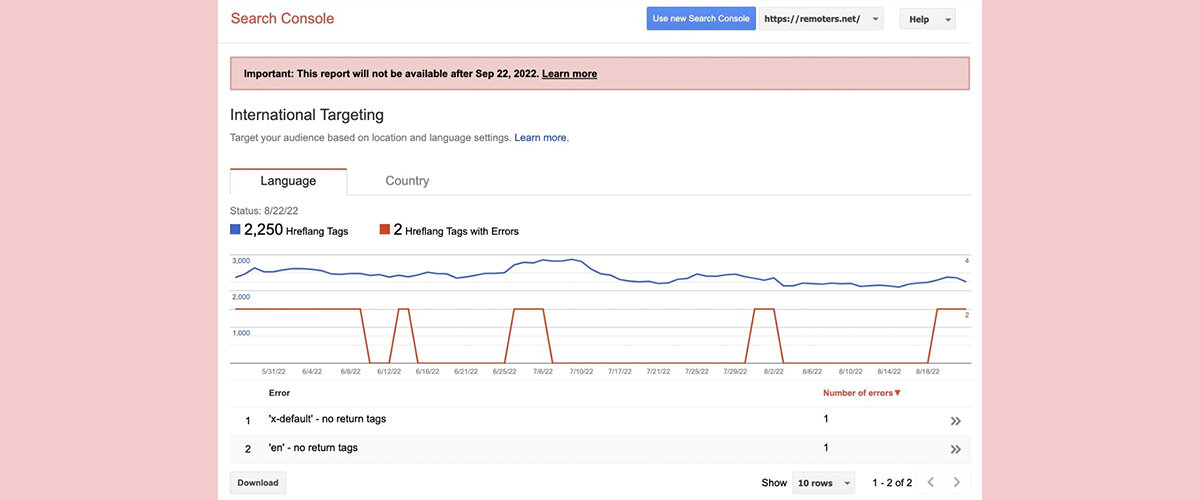Click the Error column header
This screenshot has height=500, width=1200.
tap(279, 393)
